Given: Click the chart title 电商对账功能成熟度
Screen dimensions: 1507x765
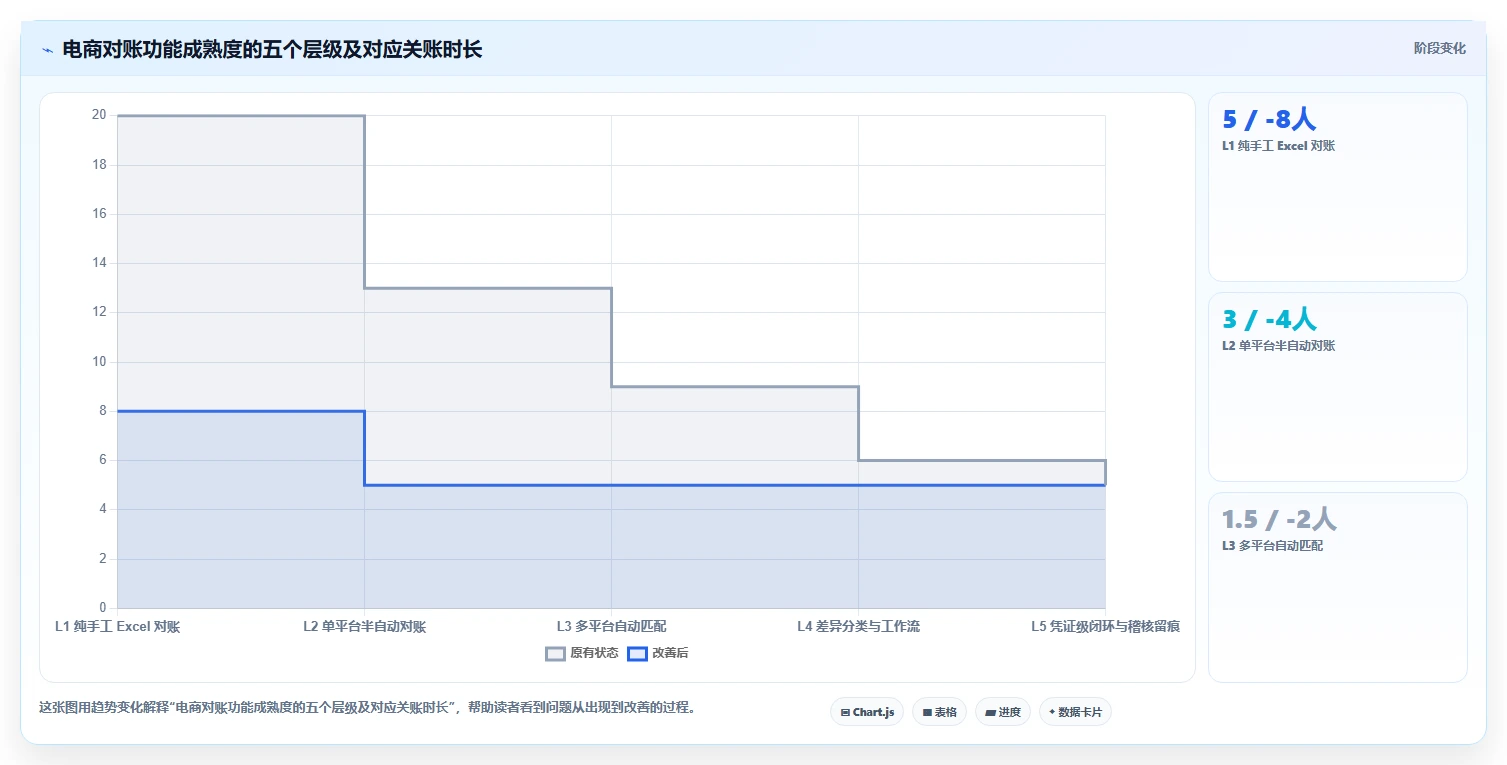Looking at the screenshot, I should (x=272, y=49).
